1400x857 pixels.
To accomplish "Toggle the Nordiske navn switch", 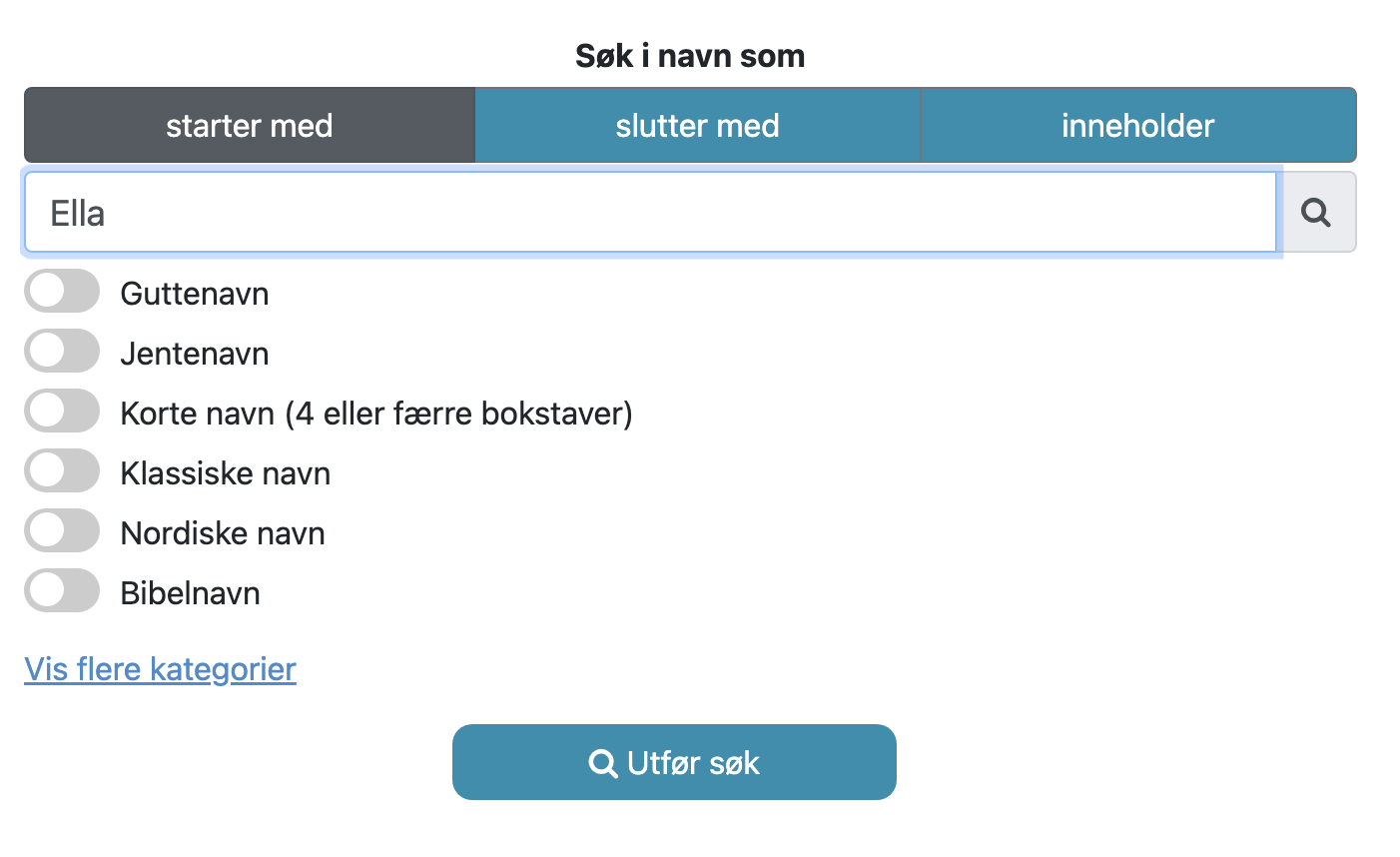I will pyautogui.click(x=62, y=531).
